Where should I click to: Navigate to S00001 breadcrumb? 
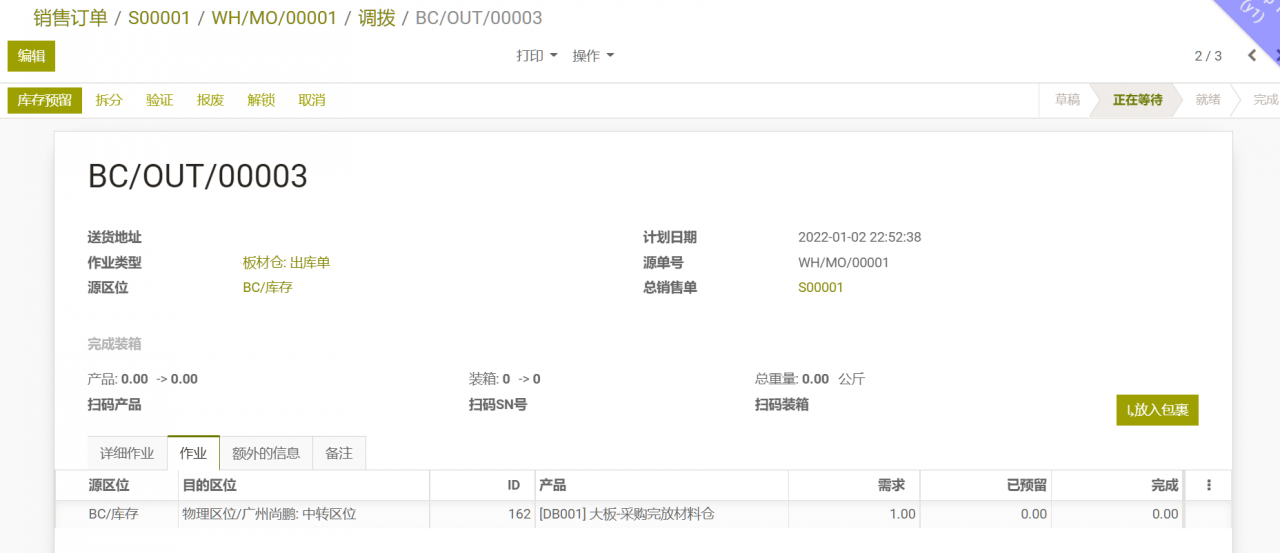[159, 18]
